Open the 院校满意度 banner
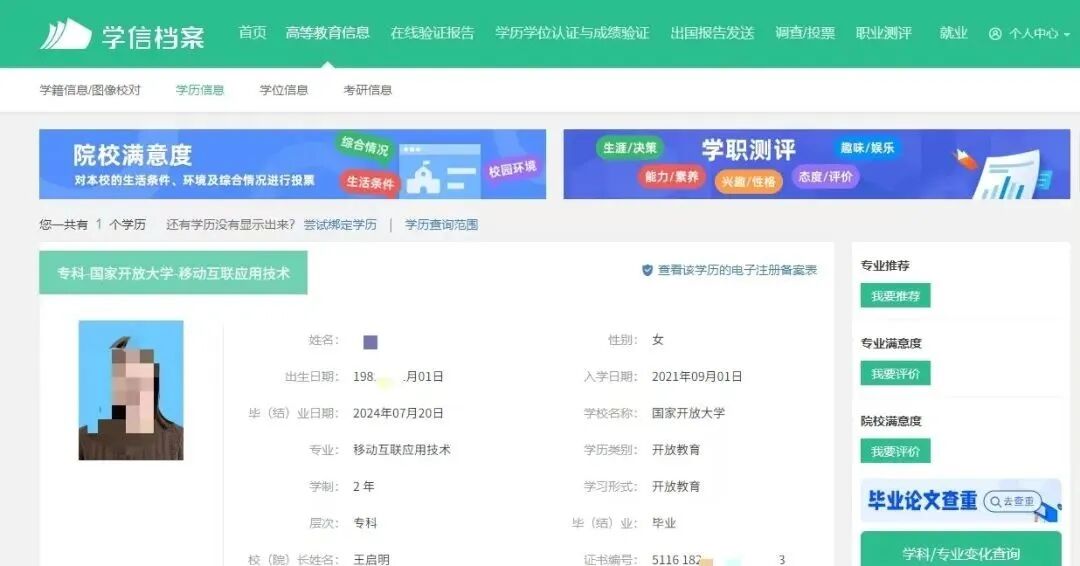The width and height of the screenshot is (1080, 566). pyautogui.click(x=293, y=164)
